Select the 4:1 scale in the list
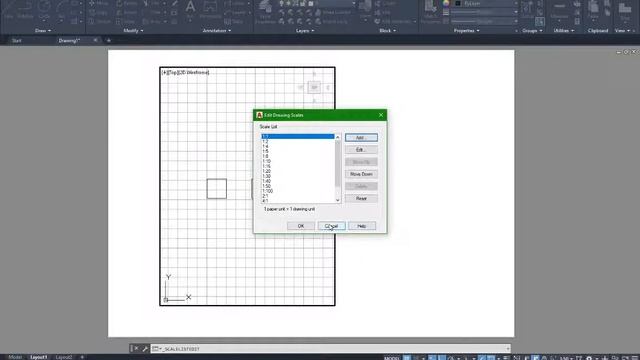This screenshot has height=360, width=640. point(298,201)
